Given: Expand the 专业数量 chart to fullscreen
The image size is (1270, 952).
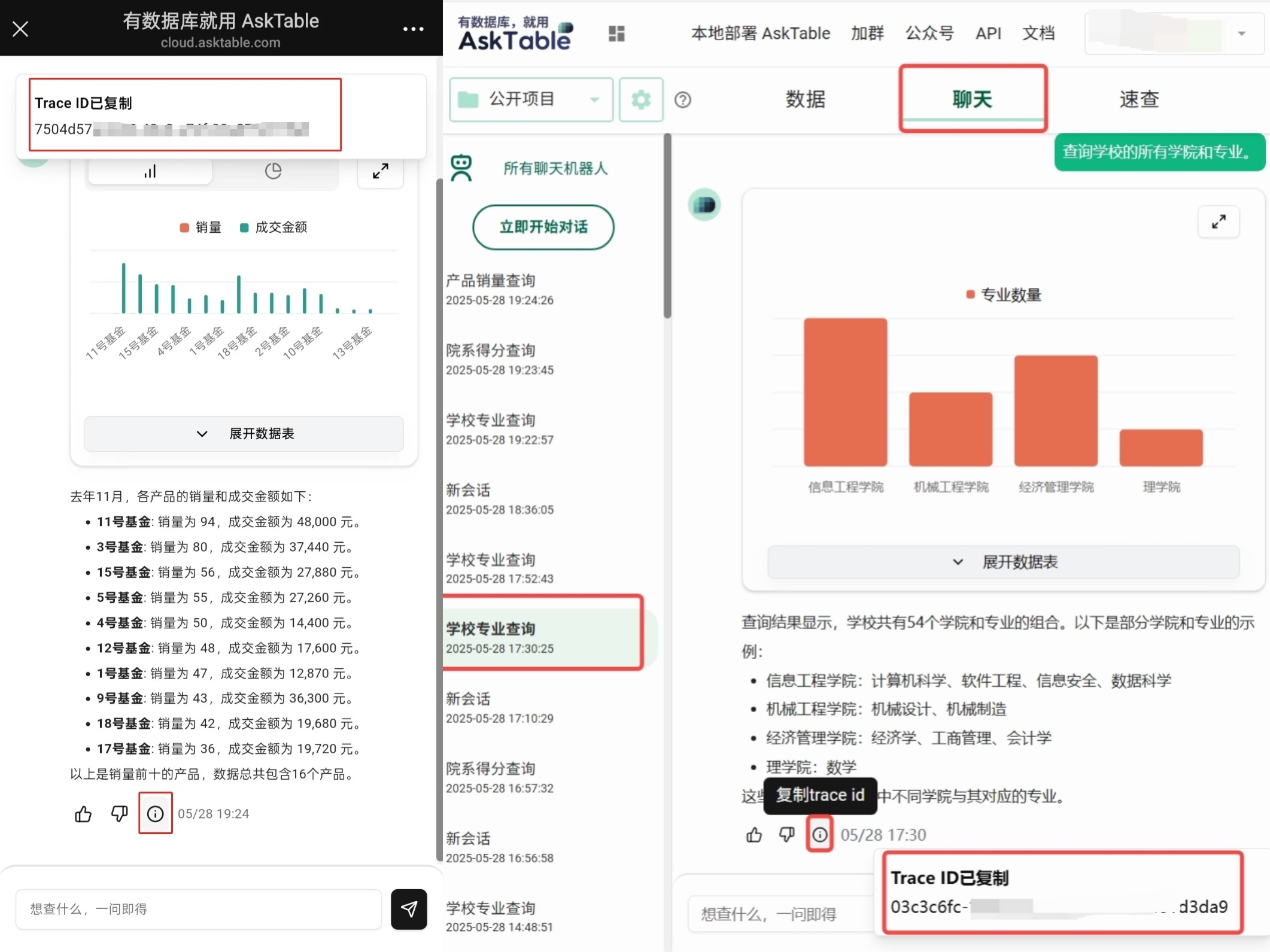Looking at the screenshot, I should [1219, 221].
